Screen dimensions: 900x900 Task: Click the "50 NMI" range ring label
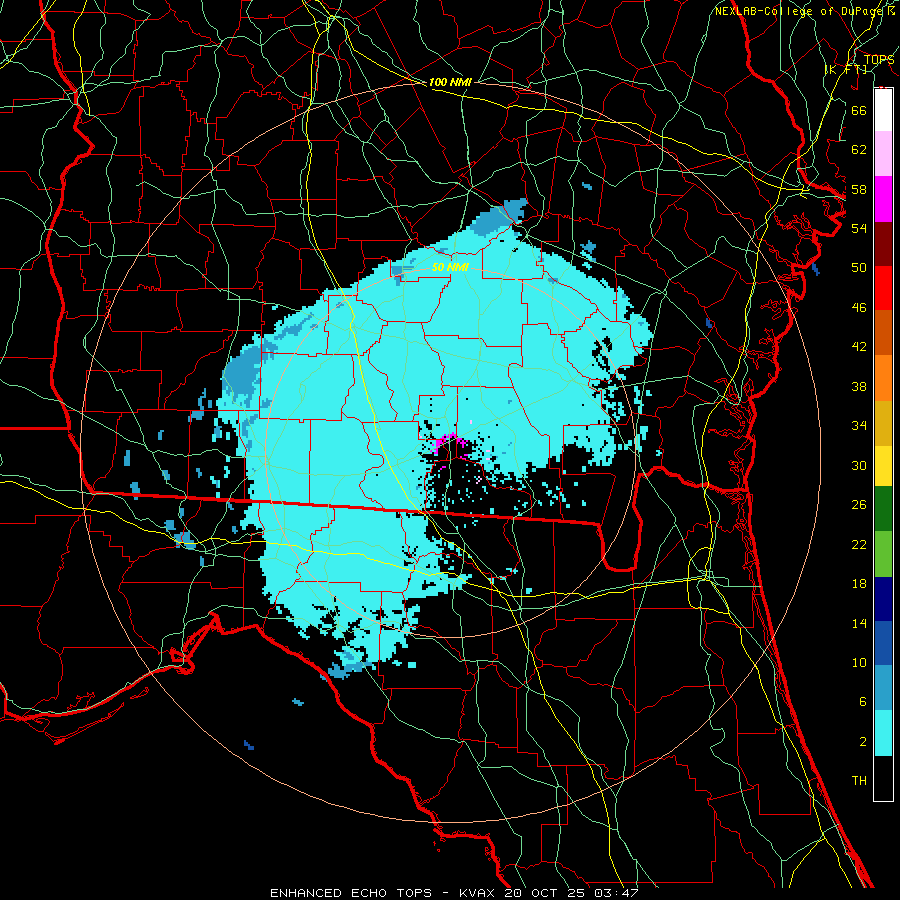coord(450,267)
